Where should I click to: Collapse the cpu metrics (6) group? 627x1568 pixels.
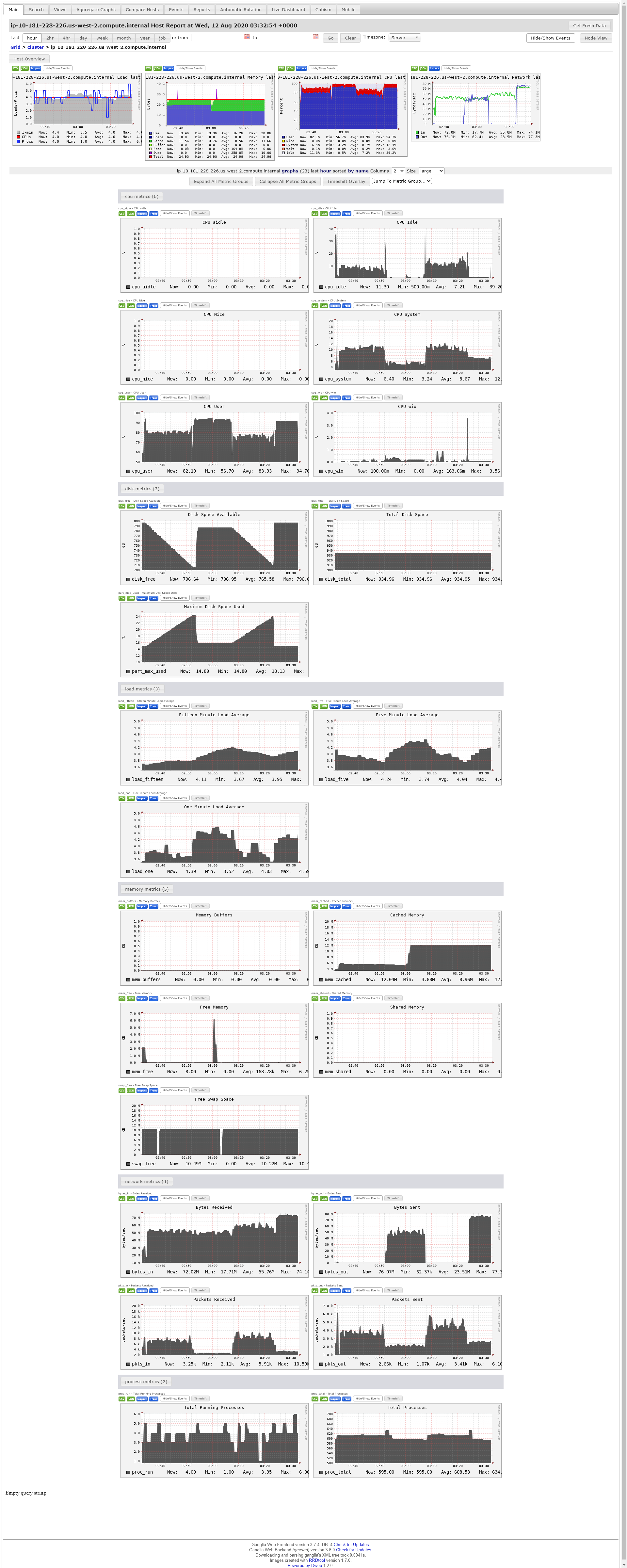[141, 197]
